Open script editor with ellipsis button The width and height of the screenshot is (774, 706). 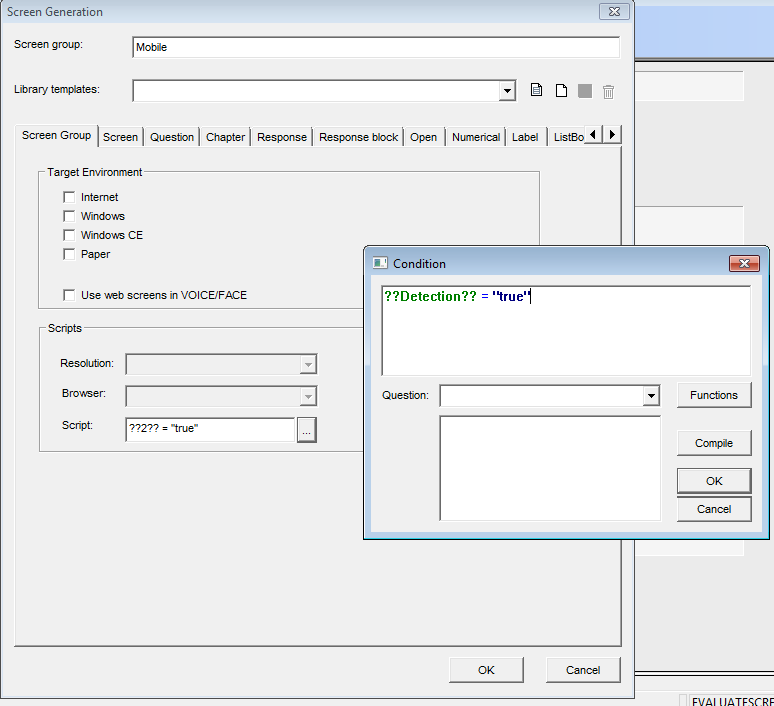pos(307,430)
